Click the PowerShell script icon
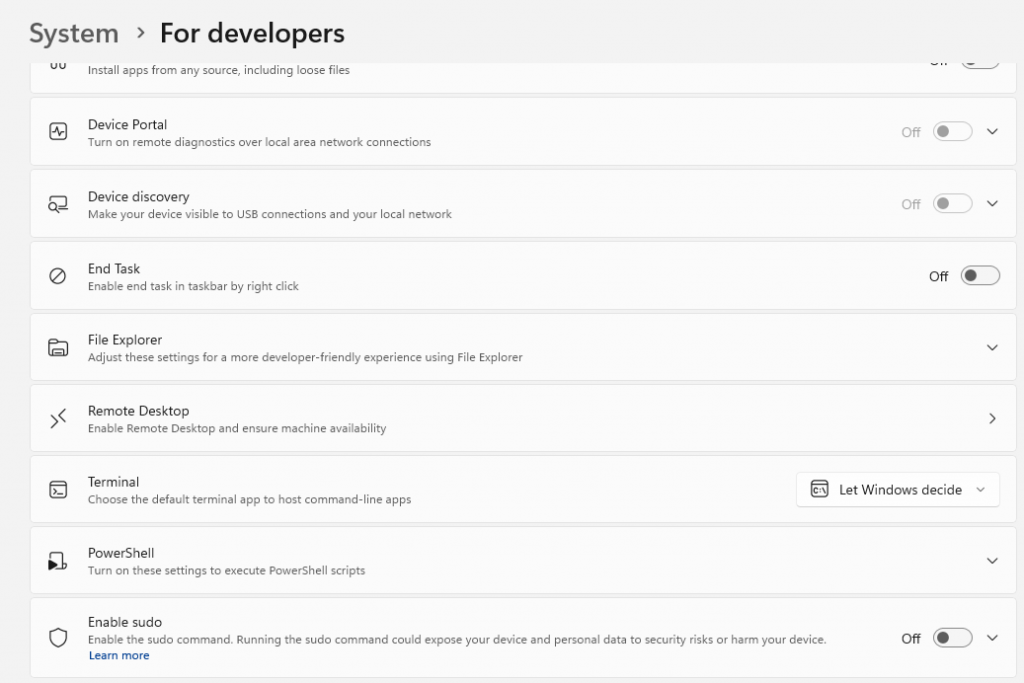 tap(58, 561)
